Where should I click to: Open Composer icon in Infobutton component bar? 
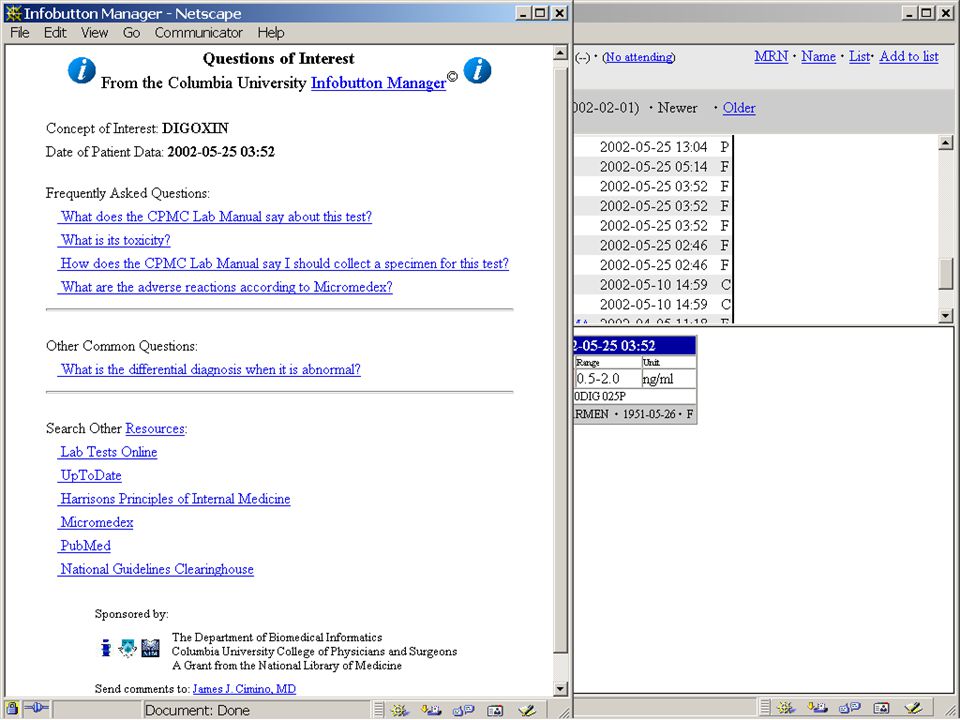(x=527, y=710)
